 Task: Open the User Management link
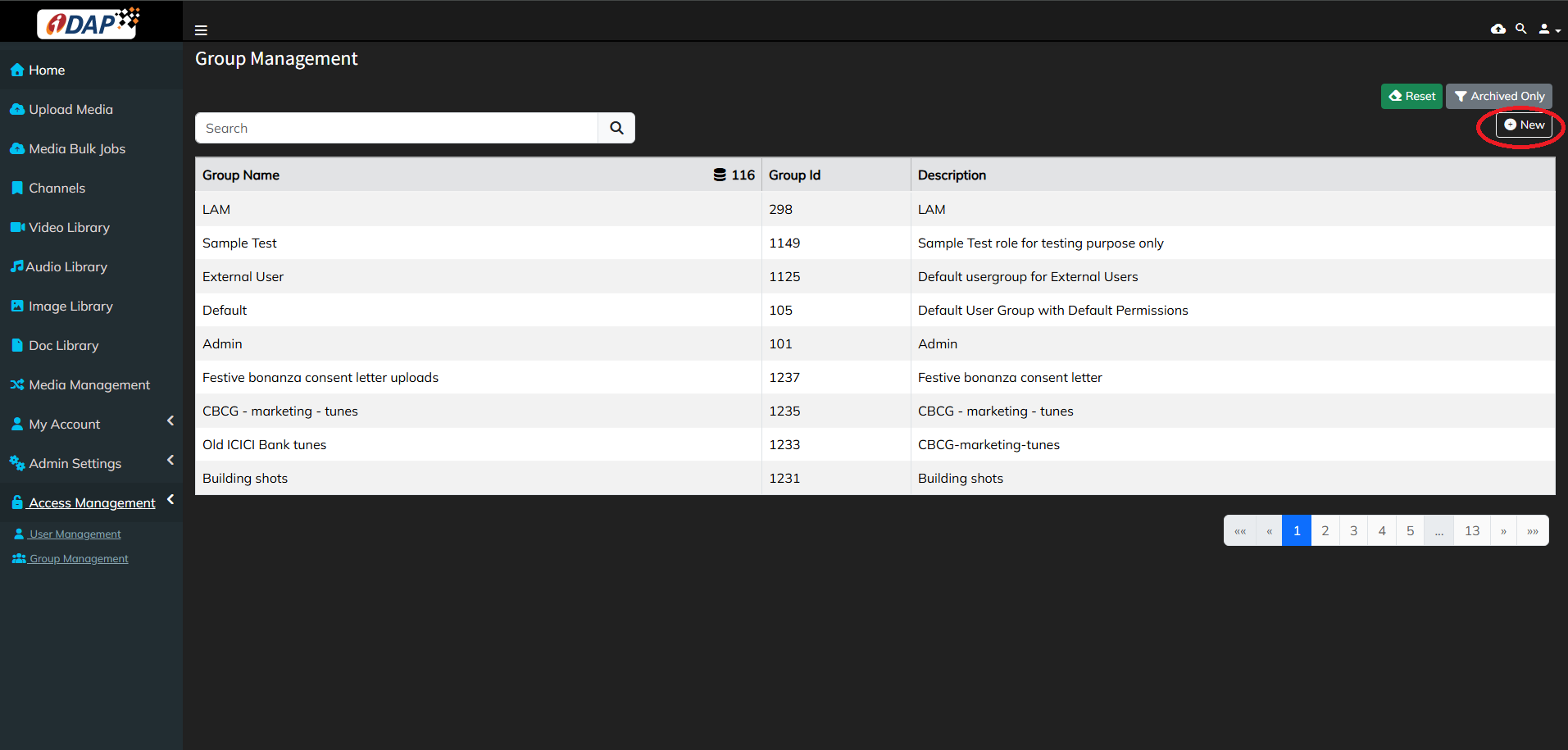75,534
